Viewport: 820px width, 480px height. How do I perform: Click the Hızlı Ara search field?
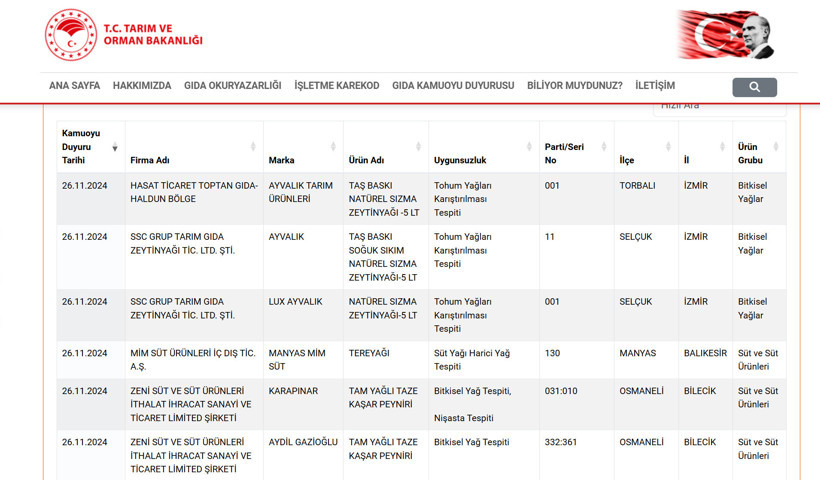click(x=719, y=108)
